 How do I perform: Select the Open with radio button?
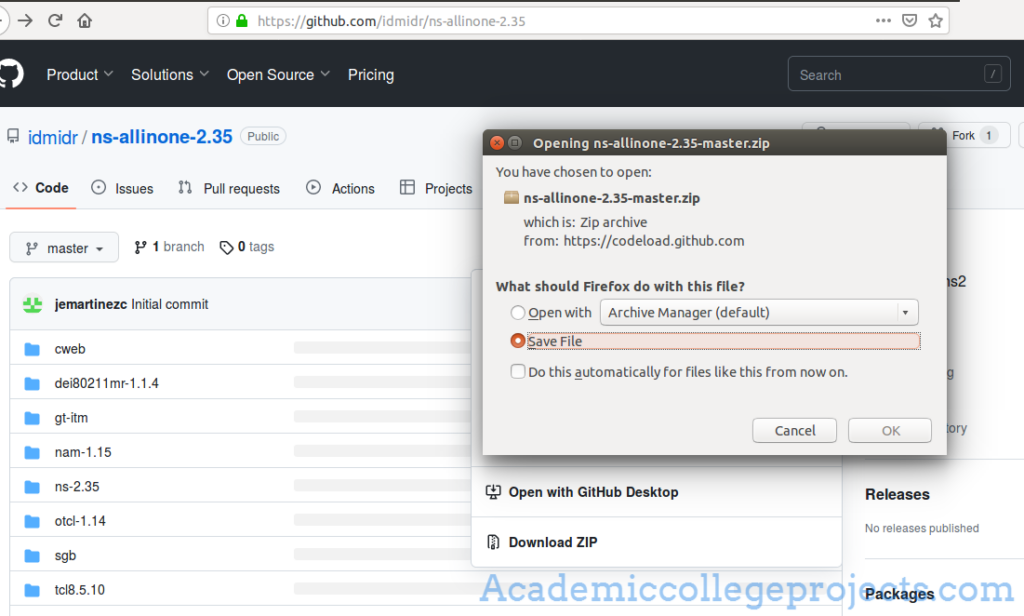[518, 312]
